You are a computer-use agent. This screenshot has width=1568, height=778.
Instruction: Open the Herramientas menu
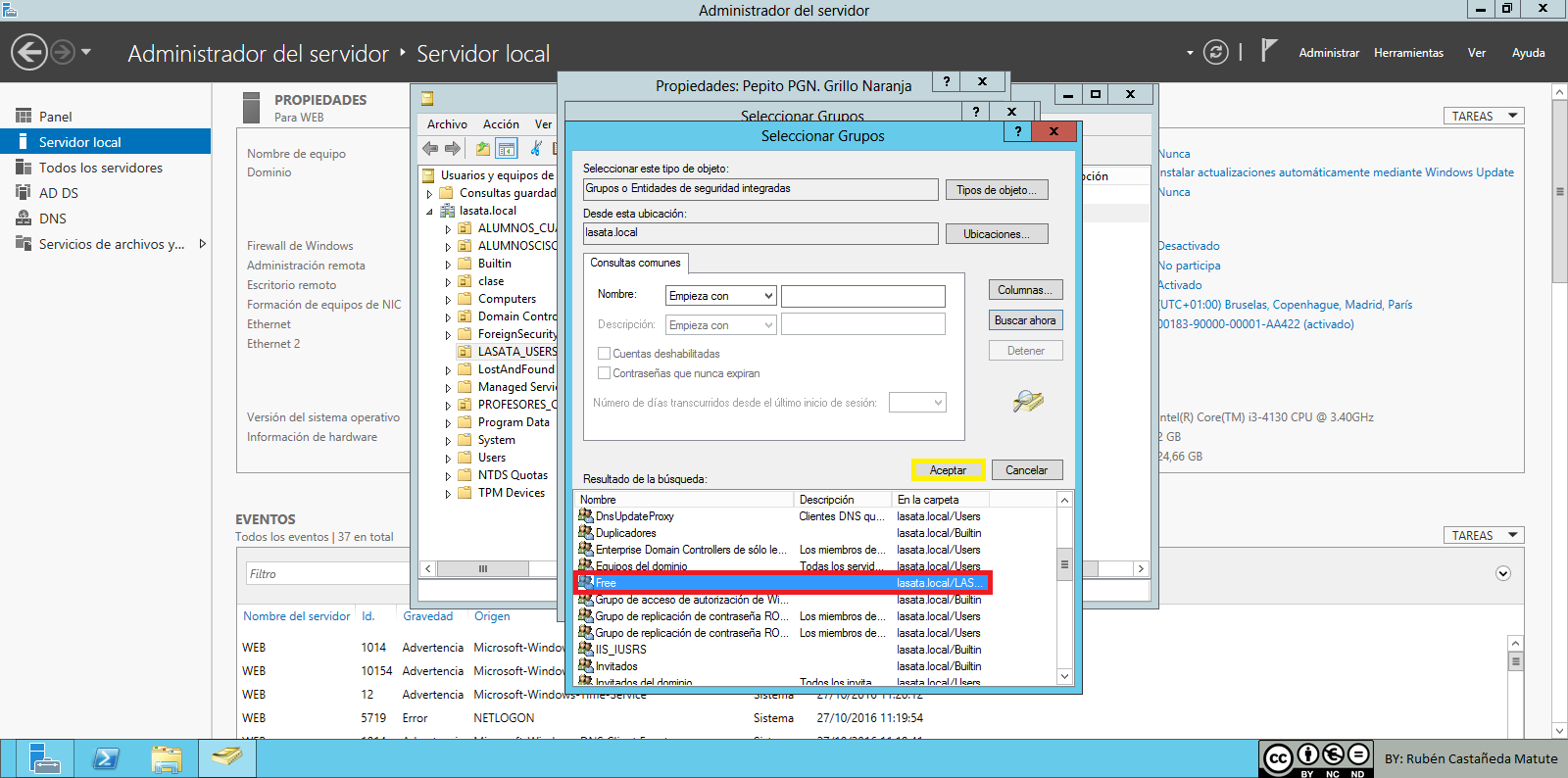(x=1408, y=53)
